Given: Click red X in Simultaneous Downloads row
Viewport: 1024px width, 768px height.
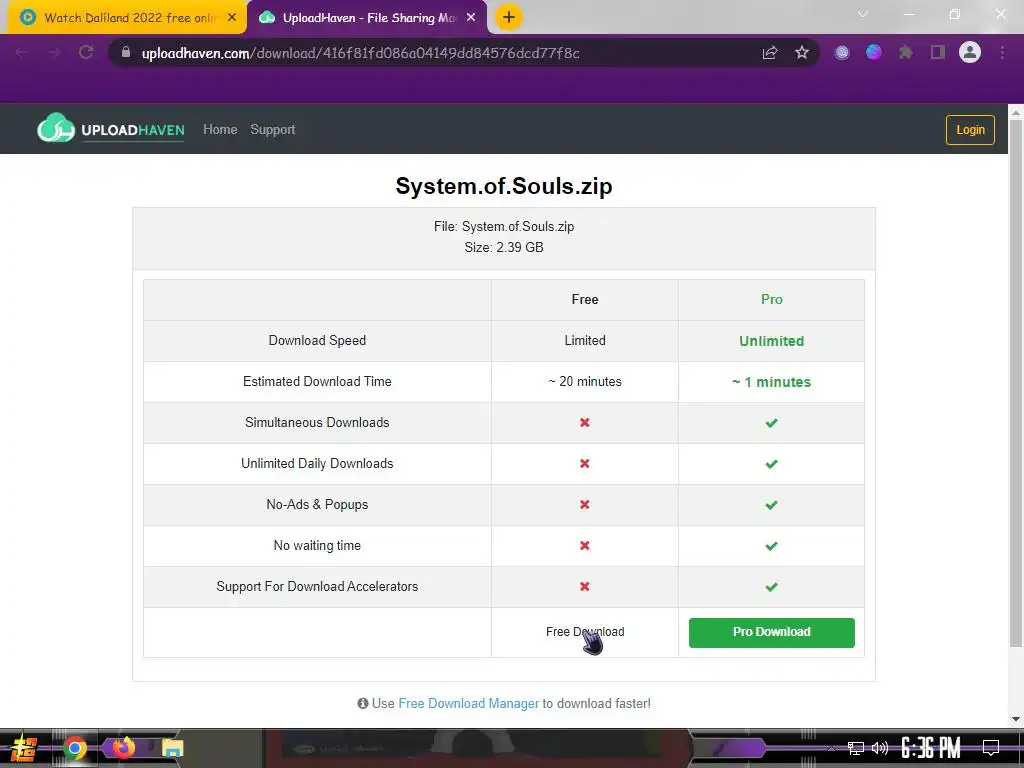Looking at the screenshot, I should (x=584, y=423).
